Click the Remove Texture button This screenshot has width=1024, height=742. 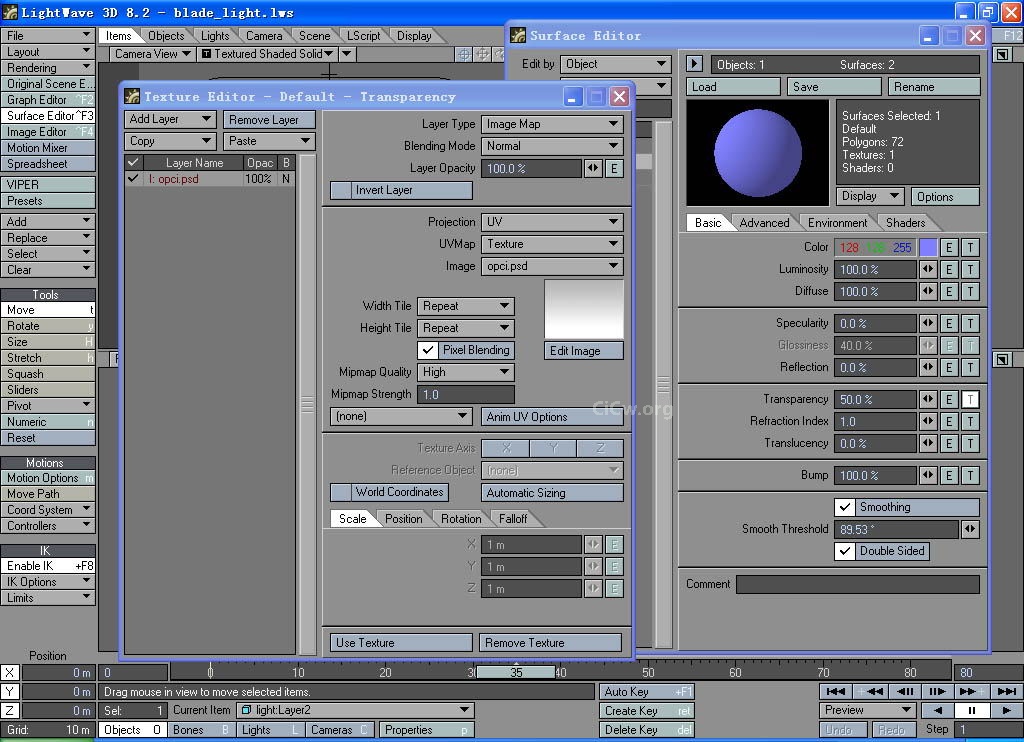pos(550,643)
